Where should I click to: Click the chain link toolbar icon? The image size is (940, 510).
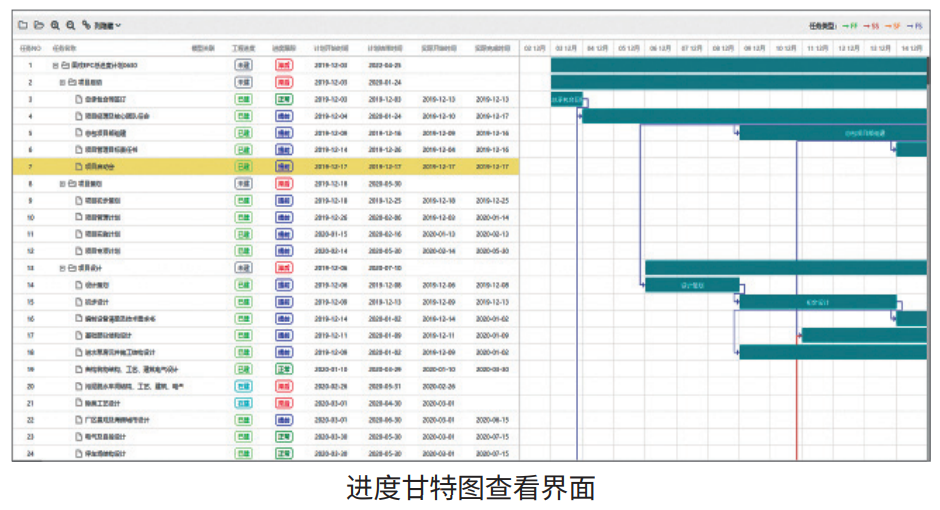pos(86,25)
